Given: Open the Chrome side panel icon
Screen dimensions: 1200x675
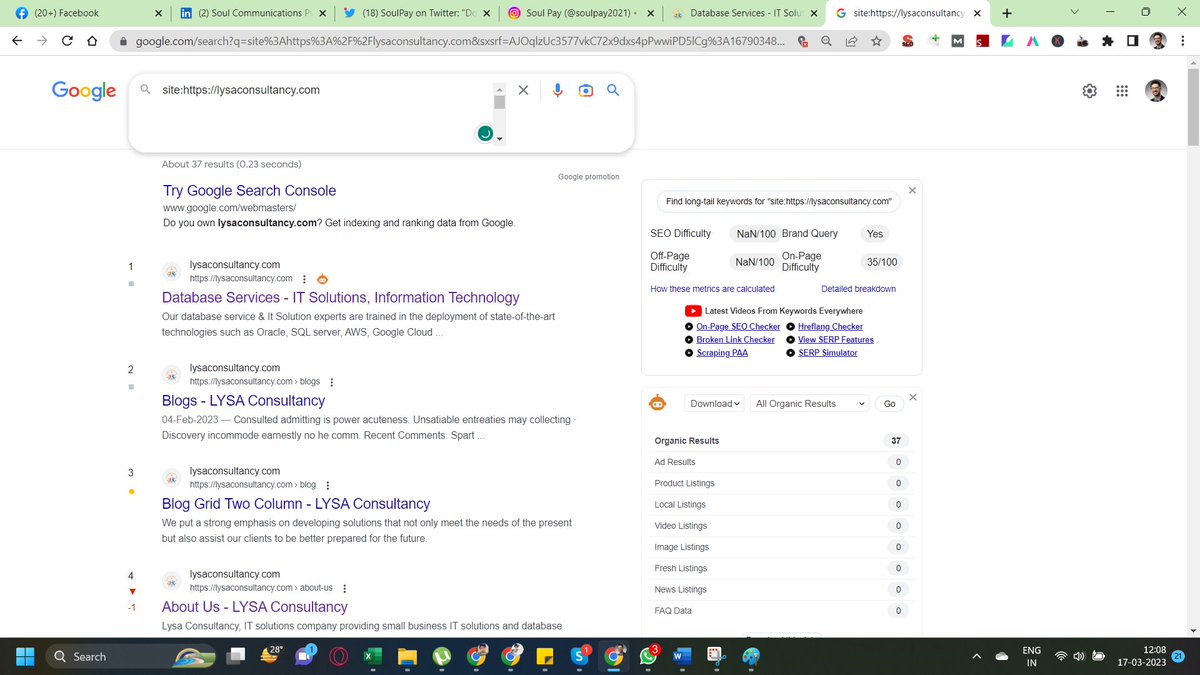Looking at the screenshot, I should pos(1131,41).
